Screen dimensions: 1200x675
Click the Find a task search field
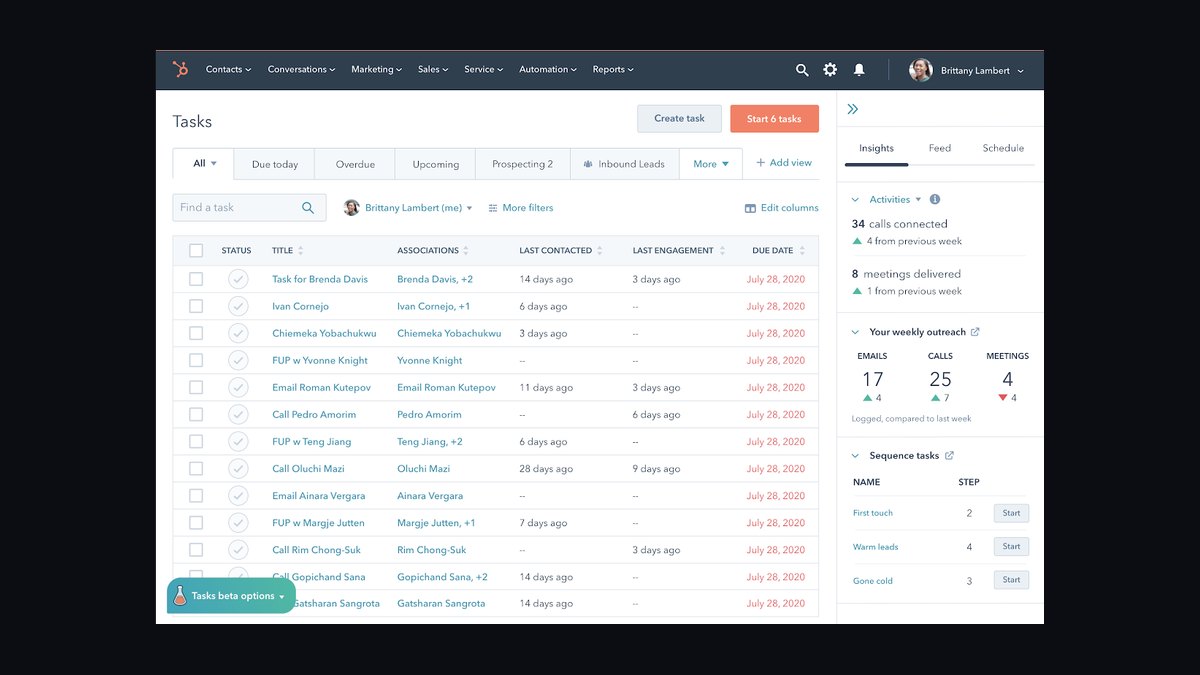[249, 208]
